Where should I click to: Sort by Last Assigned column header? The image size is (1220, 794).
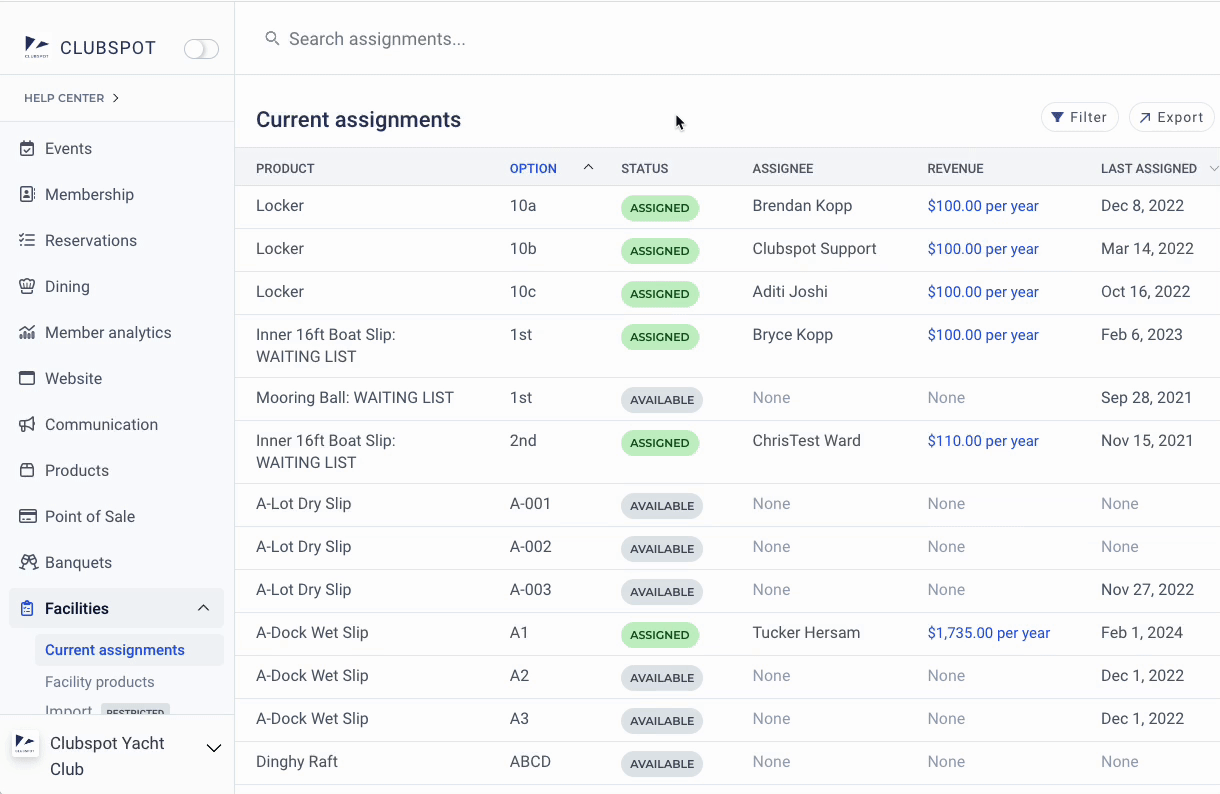1149,168
